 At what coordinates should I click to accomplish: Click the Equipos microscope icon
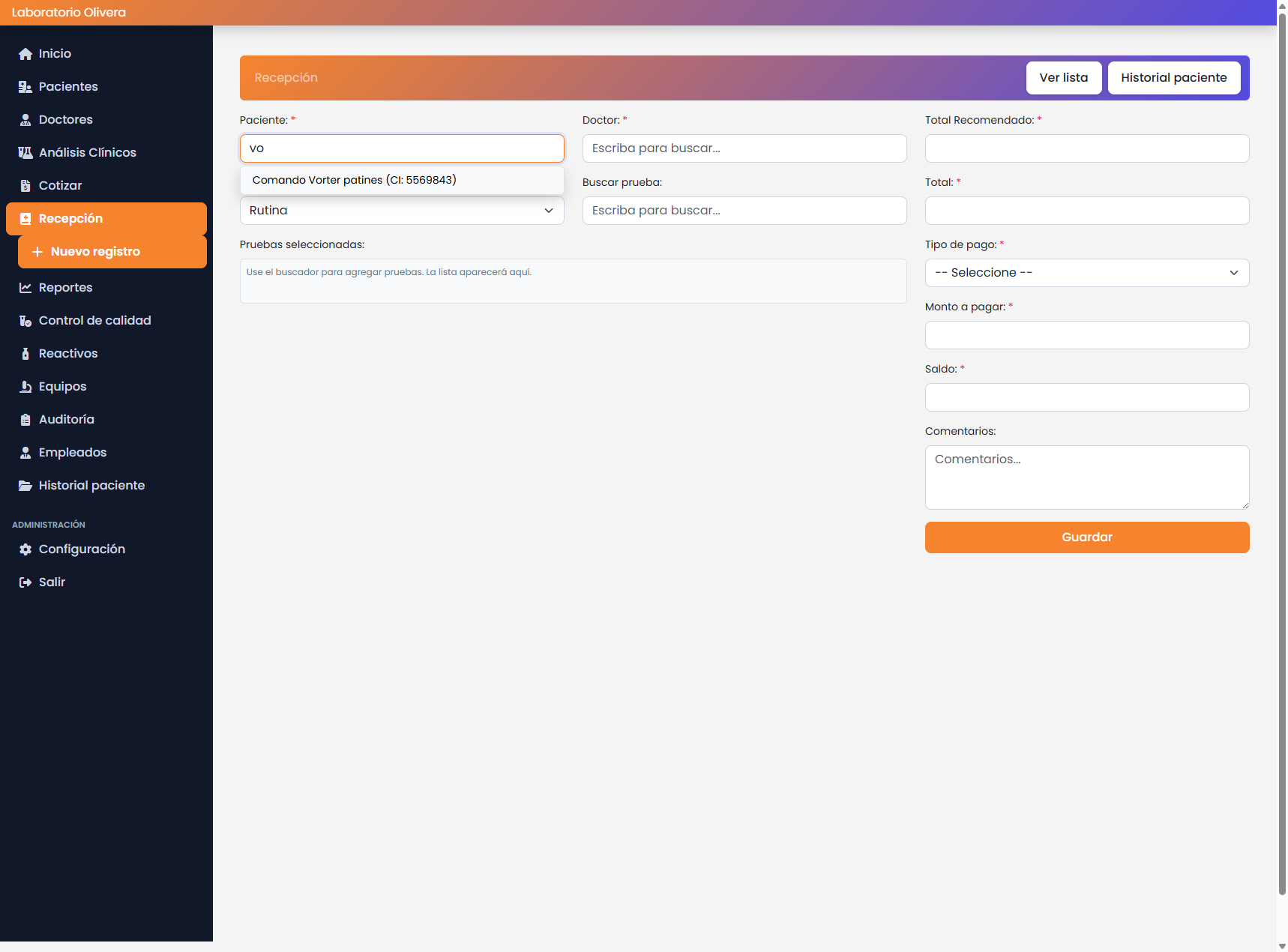(x=25, y=387)
